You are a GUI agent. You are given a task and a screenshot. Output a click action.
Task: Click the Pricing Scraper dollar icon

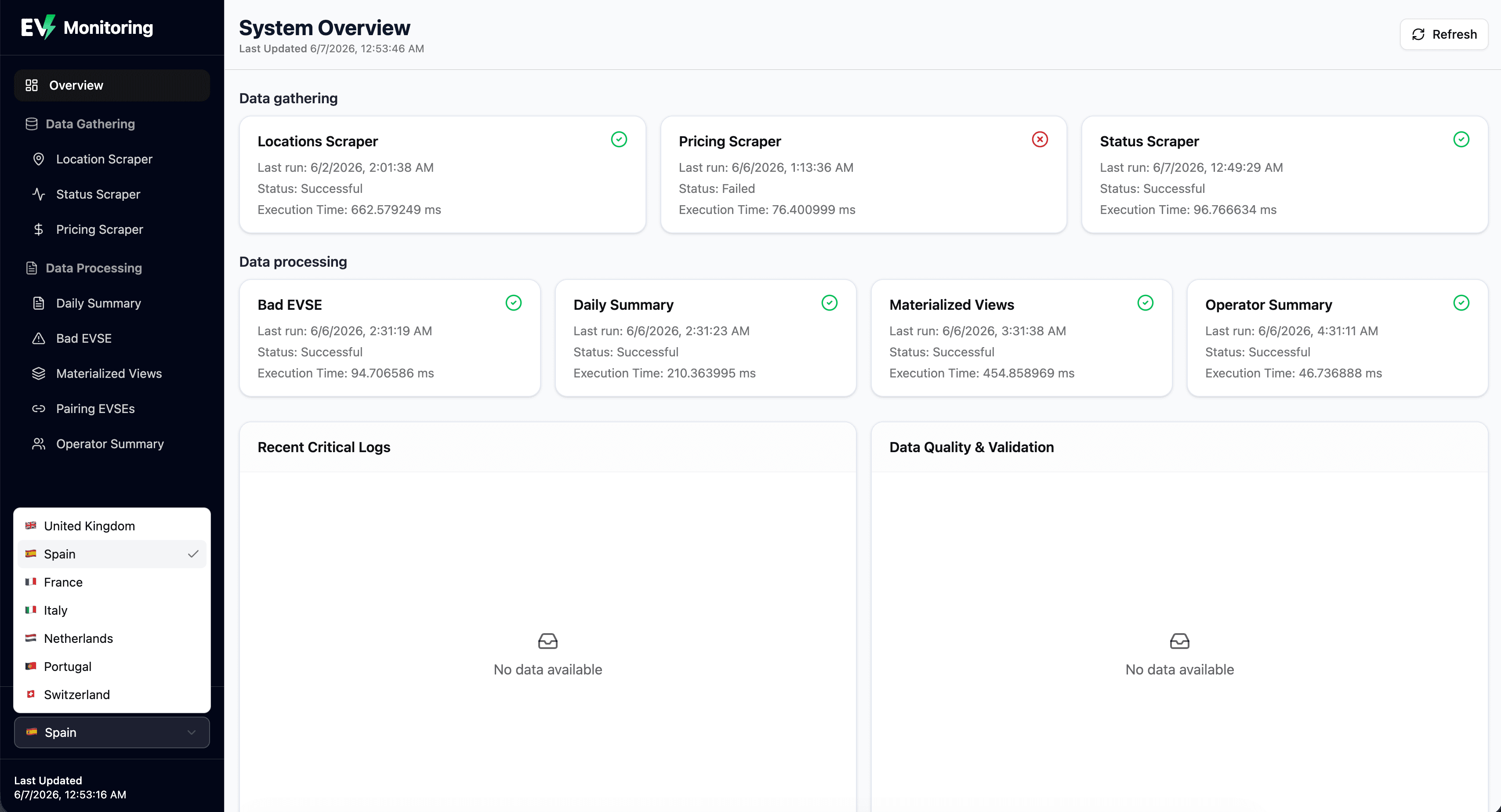[x=39, y=229]
